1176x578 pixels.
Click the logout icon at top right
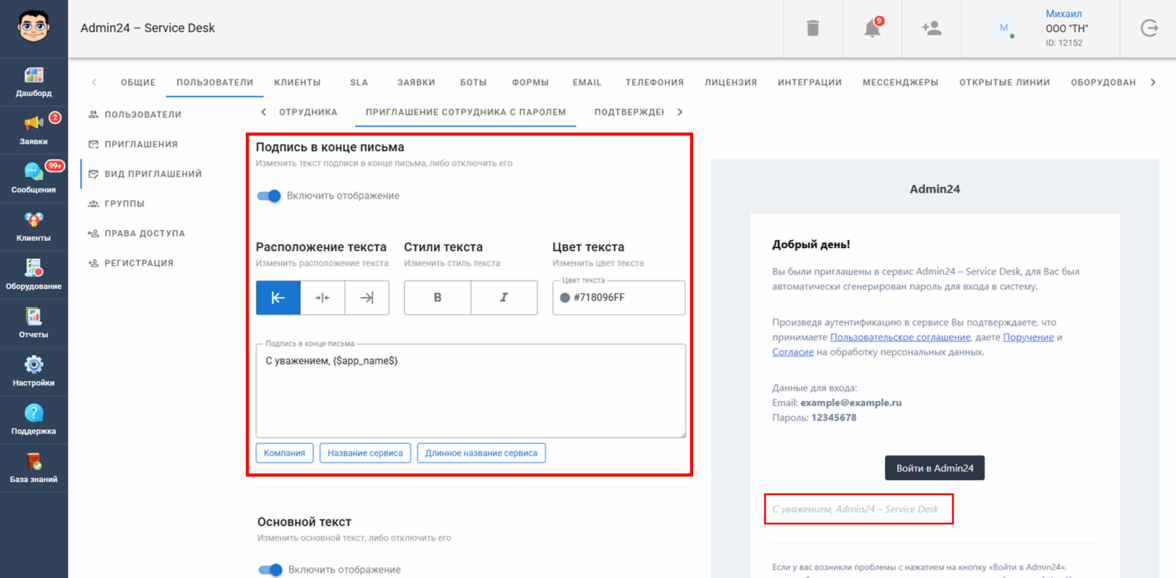(1149, 28)
